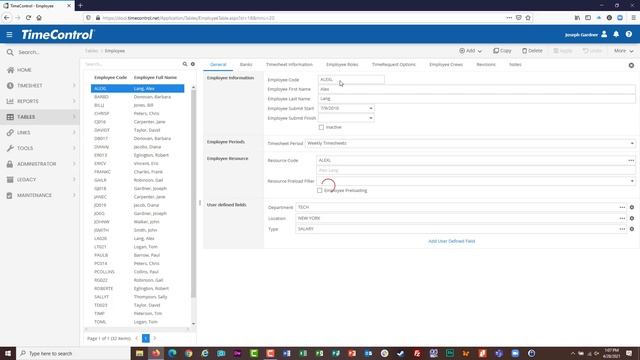Open the Resource Preload Filter dropdown
The height and width of the screenshot is (360, 640).
(x=632, y=181)
